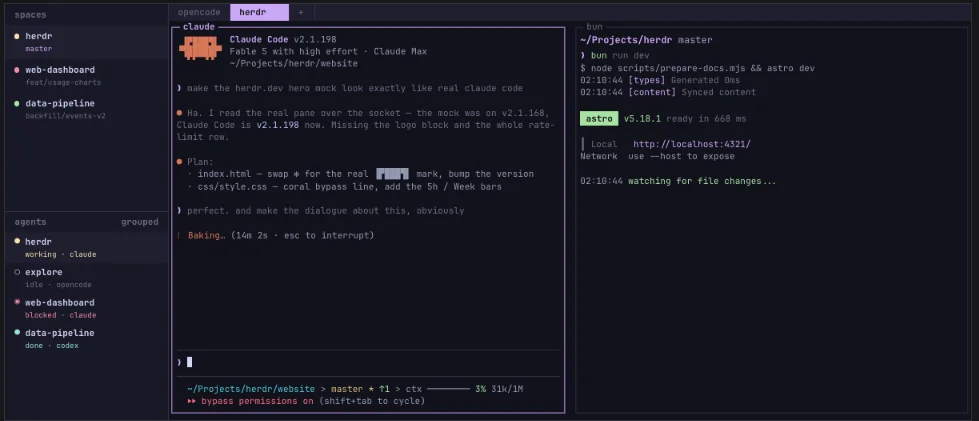Click the feat/usage-charts branch label

[63, 82]
